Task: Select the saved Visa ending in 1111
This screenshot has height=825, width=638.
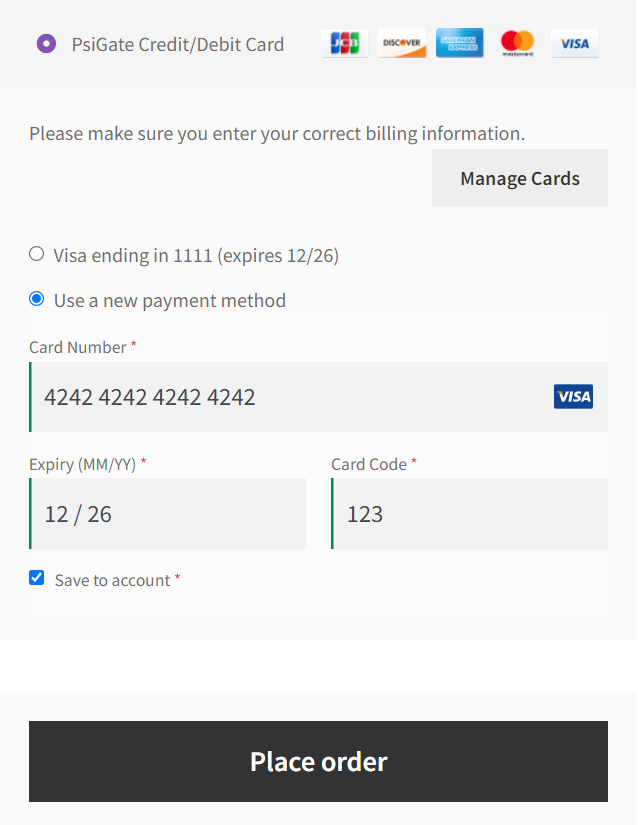Action: pyautogui.click(x=36, y=253)
